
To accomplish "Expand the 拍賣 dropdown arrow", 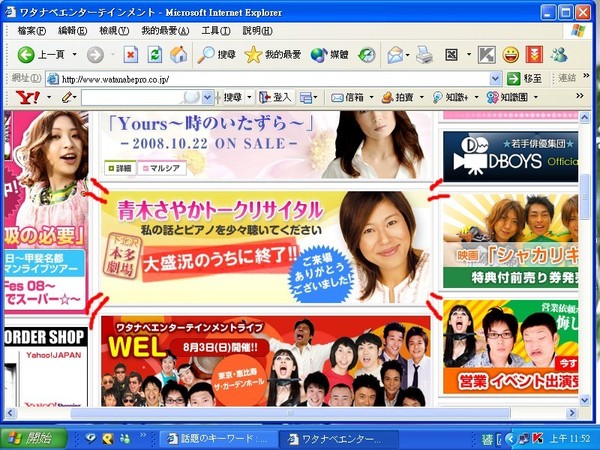I will click(422, 98).
